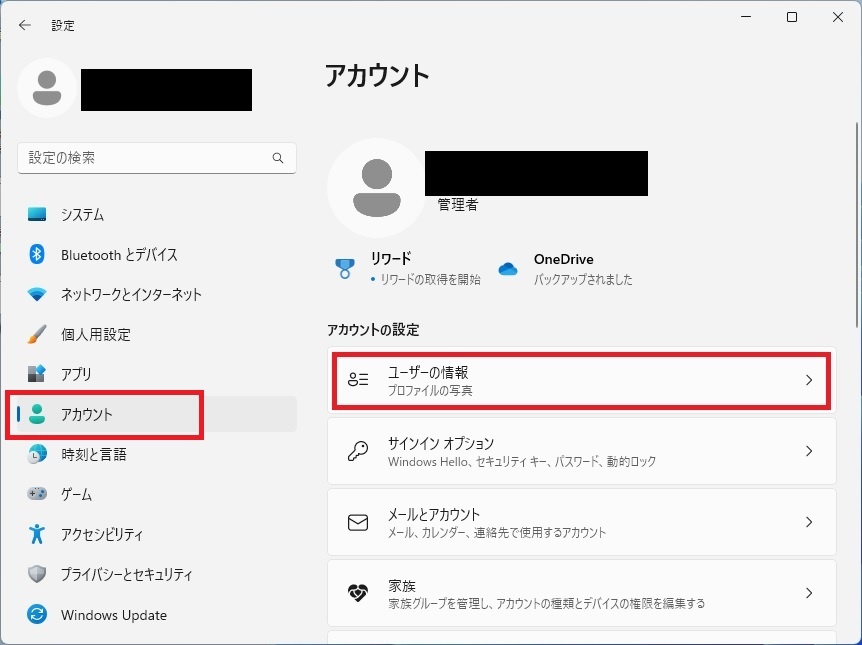Click the 時刻と言語 globe clock icon

pyautogui.click(x=37, y=454)
